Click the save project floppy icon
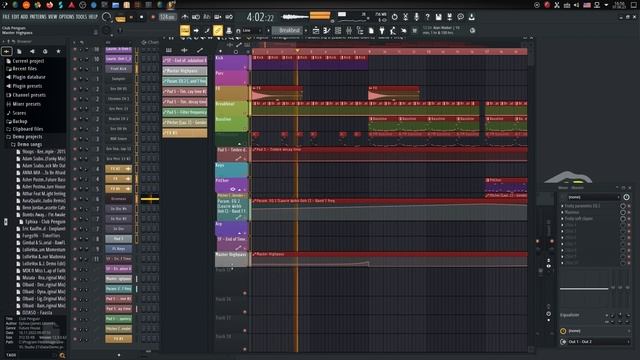Viewport: 640px width, 360px height. (438, 17)
